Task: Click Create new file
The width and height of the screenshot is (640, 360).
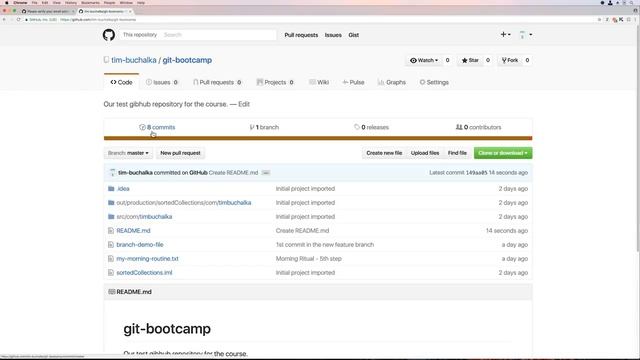Action: (384, 153)
